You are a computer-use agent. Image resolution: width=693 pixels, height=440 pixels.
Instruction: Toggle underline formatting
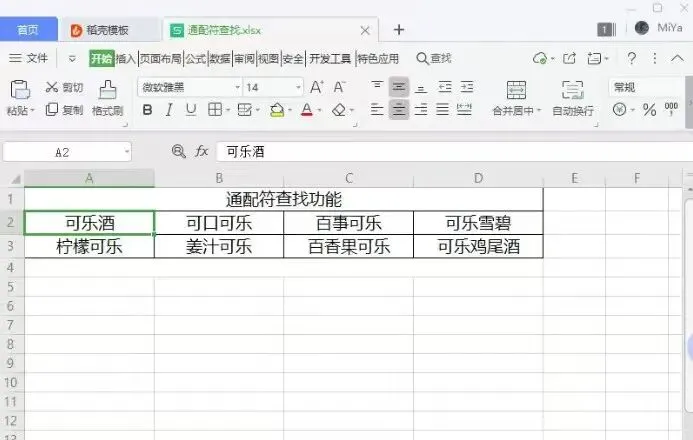click(190, 110)
